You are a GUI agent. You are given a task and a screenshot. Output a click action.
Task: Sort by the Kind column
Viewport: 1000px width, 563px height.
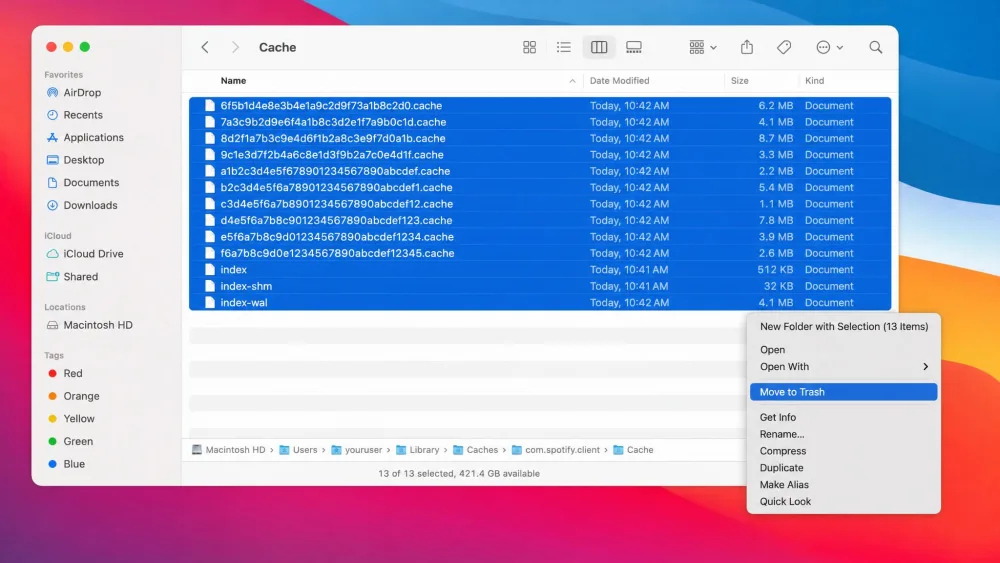[814, 81]
